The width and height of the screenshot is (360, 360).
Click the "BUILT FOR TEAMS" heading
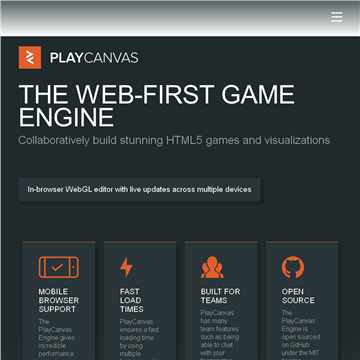tap(220, 296)
